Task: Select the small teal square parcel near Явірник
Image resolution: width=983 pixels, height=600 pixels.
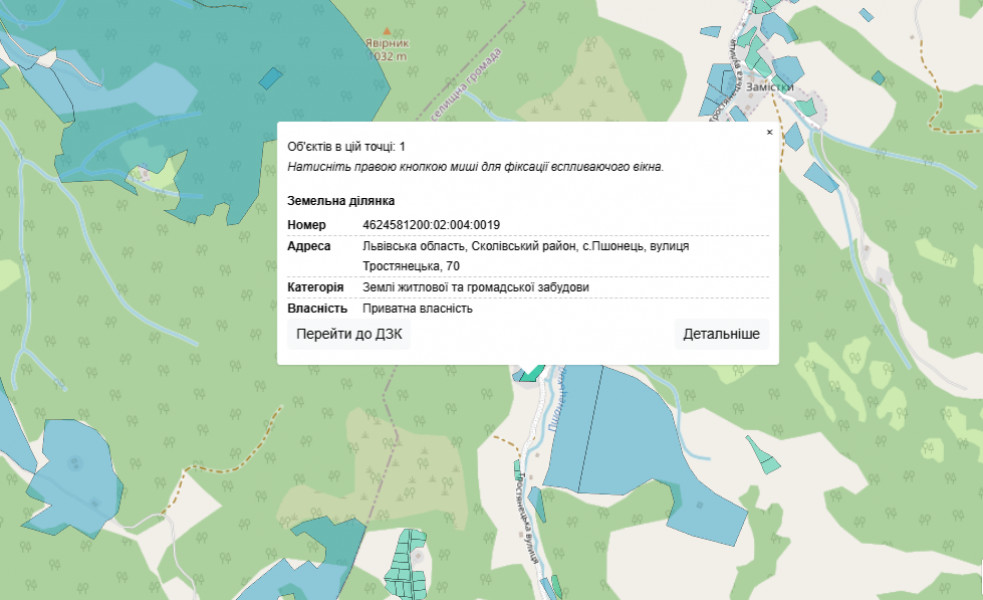Action: (x=270, y=77)
